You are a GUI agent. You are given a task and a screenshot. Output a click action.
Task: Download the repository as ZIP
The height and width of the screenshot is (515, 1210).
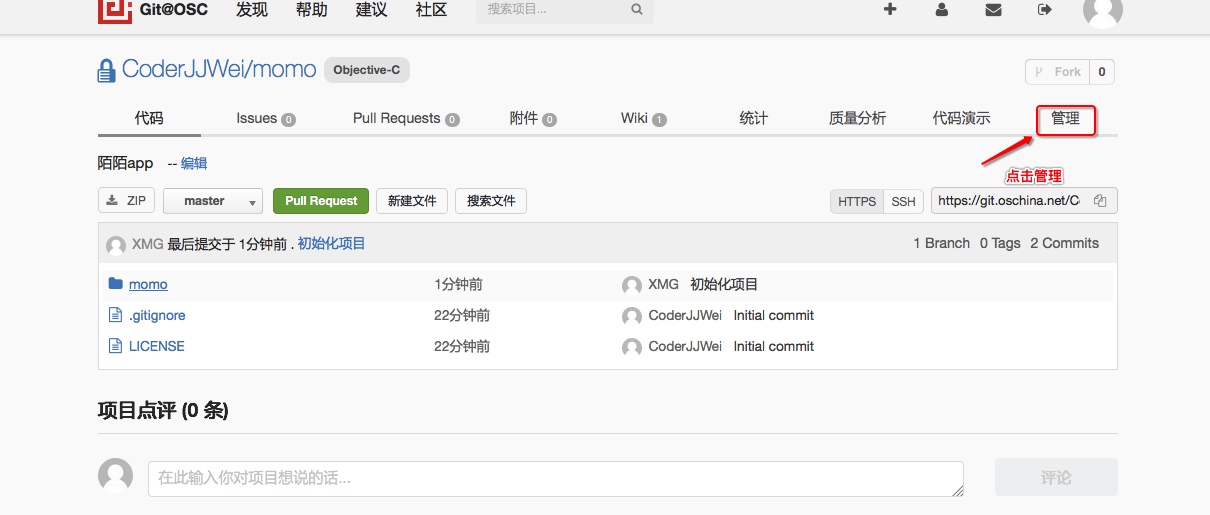pos(127,201)
